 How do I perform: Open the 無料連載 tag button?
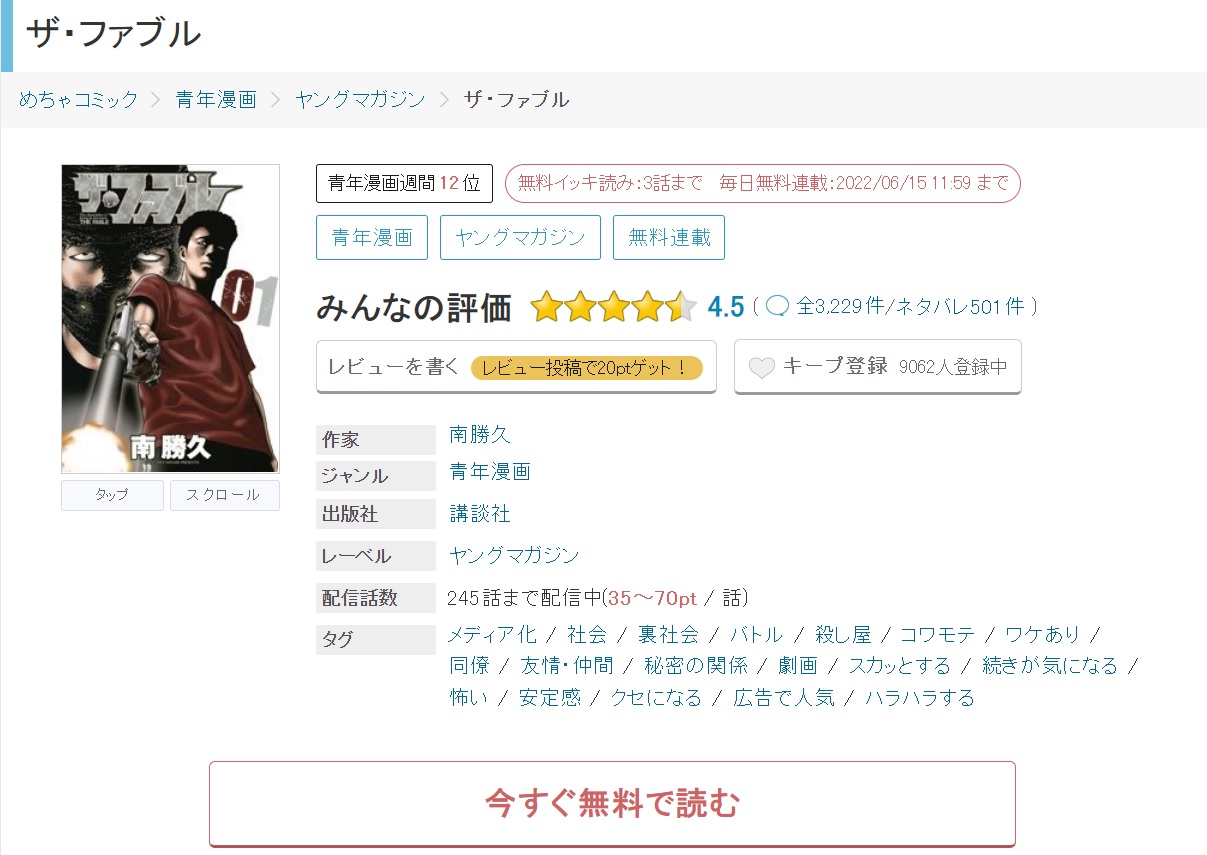click(669, 238)
